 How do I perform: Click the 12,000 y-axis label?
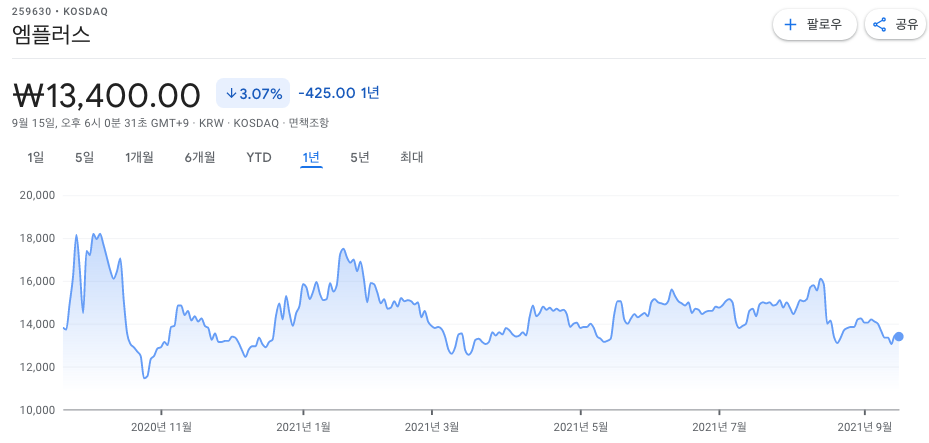point(37,367)
